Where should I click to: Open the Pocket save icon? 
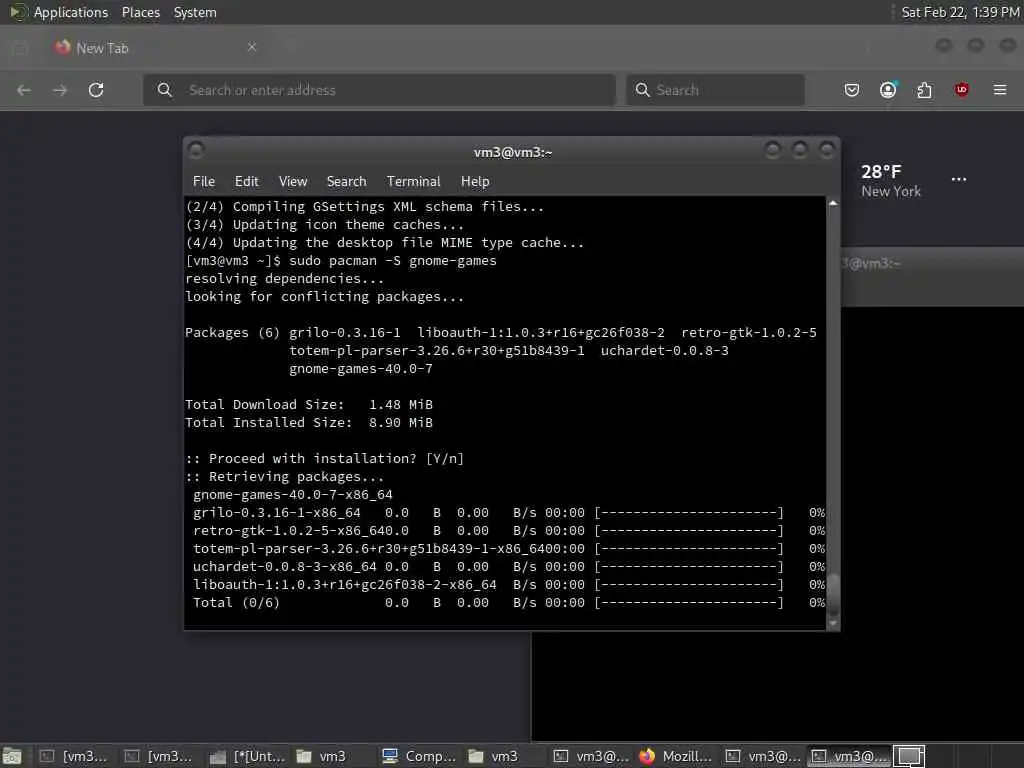(852, 90)
